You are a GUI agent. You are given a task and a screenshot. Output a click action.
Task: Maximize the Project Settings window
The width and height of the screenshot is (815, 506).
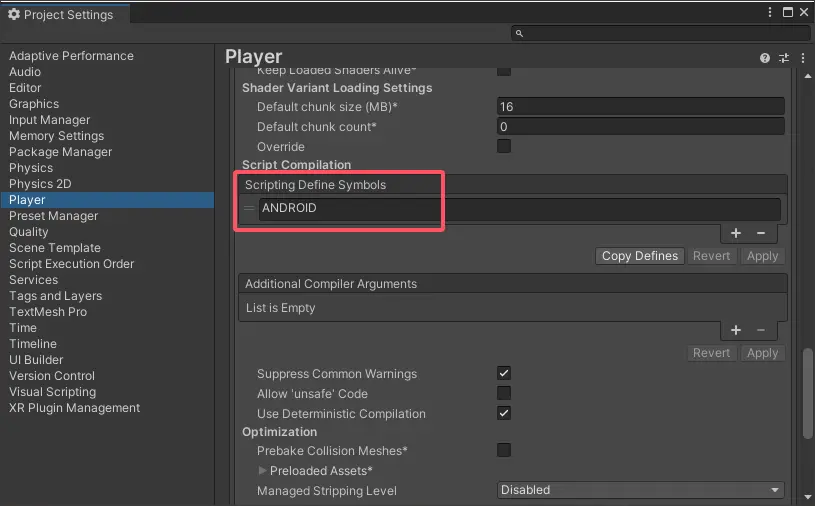tap(788, 12)
